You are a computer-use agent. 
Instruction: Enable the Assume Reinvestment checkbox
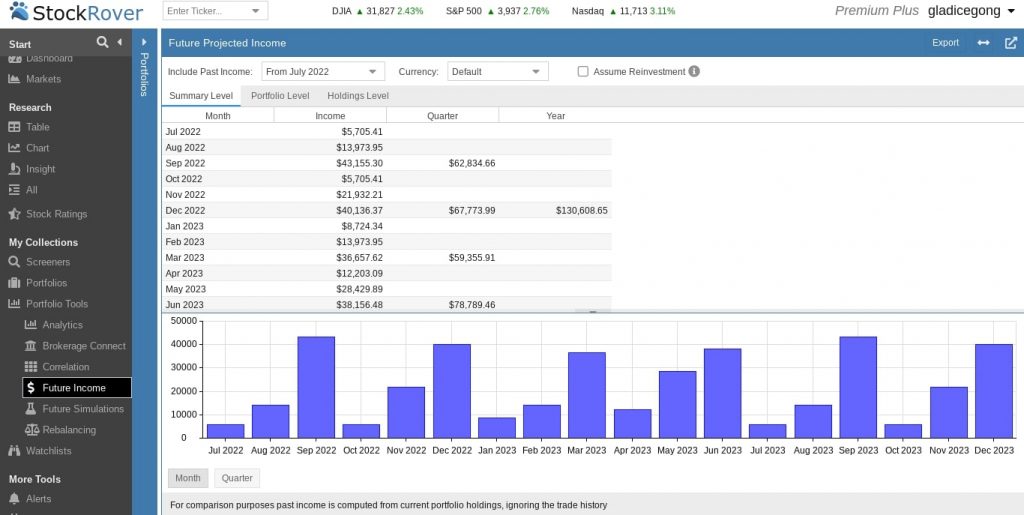tap(583, 72)
